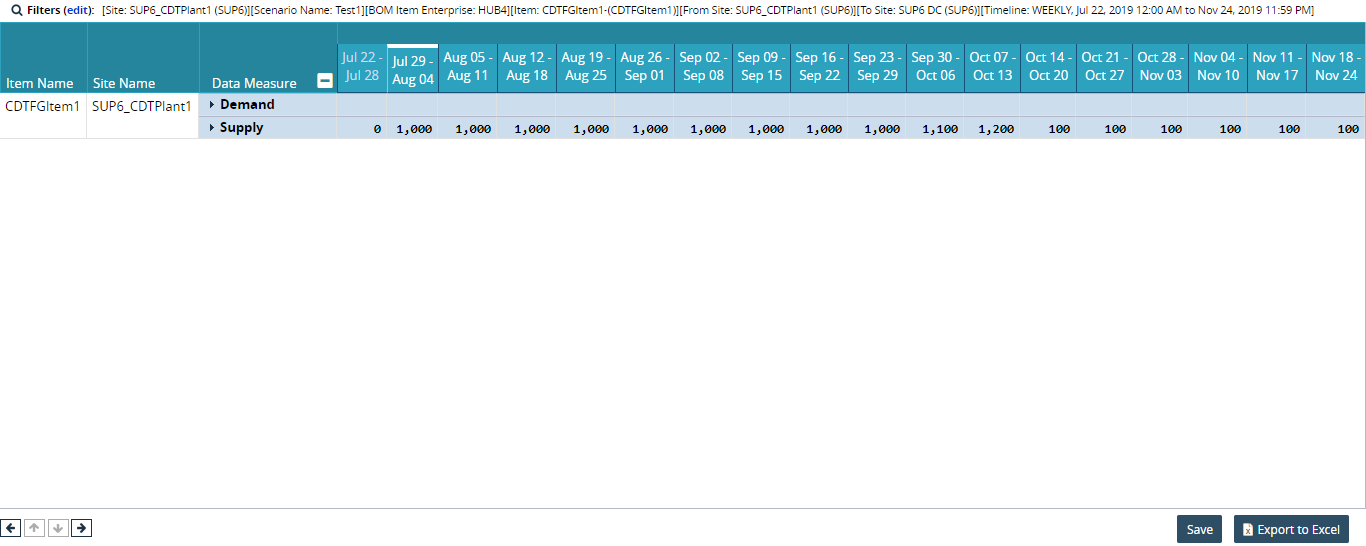Select the Sep 09 - Sep 15 week header
Viewport: 1366px width, 546px height.
point(761,67)
